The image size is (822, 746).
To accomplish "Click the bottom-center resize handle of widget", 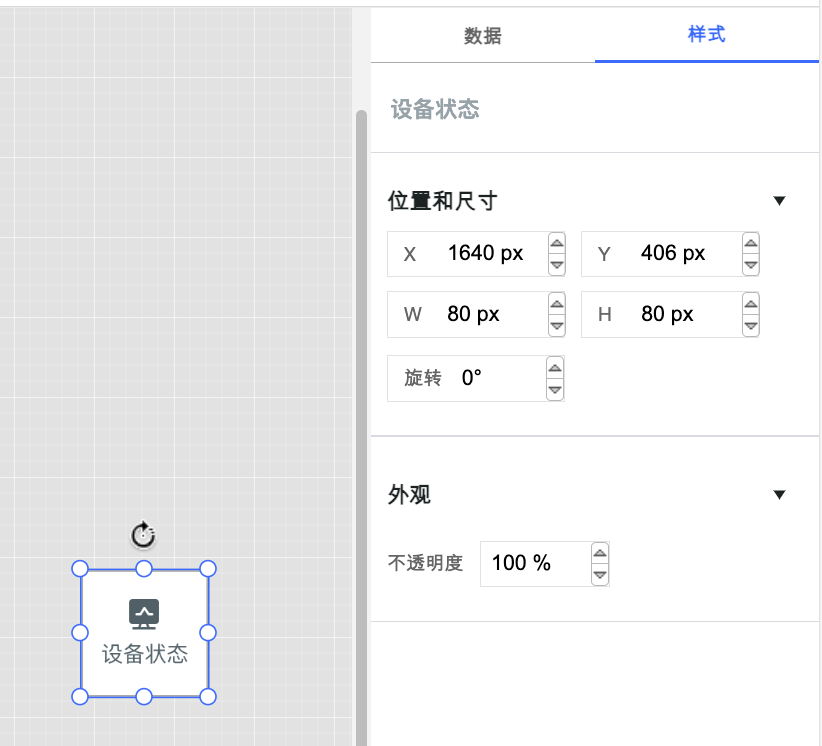I will click(x=144, y=697).
